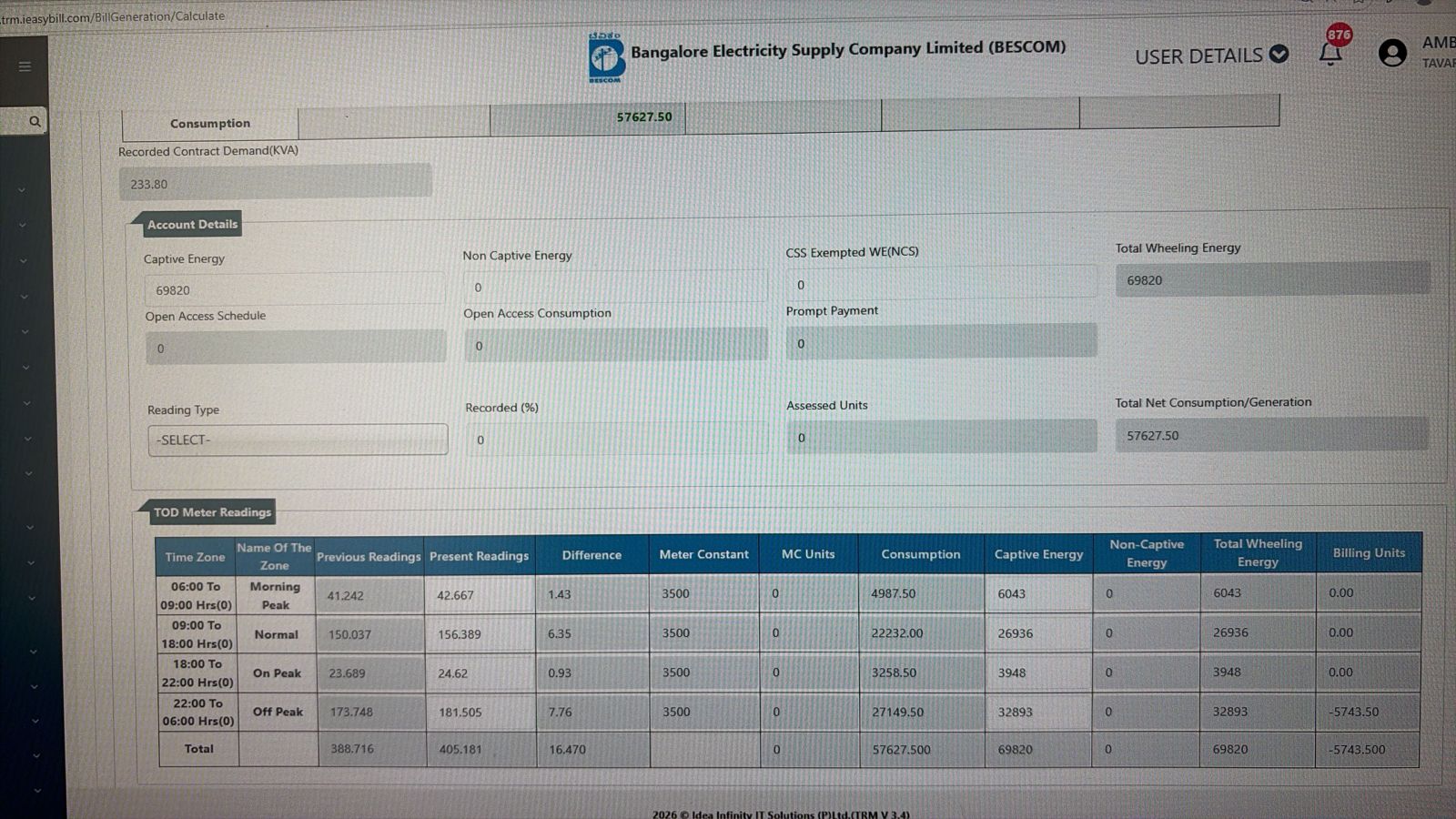Click the BESCOM logo
Image resolution: width=1456 pixels, height=819 pixels.
point(605,58)
